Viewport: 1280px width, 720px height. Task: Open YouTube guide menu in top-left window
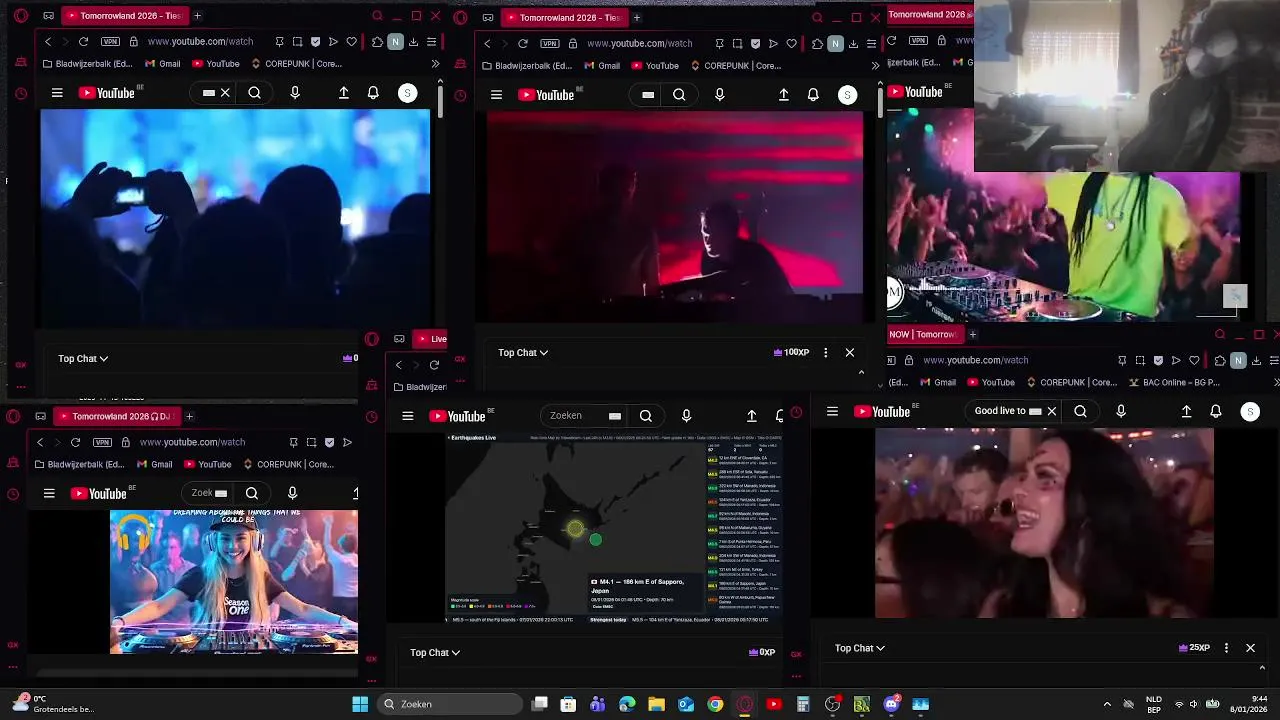tap(57, 93)
